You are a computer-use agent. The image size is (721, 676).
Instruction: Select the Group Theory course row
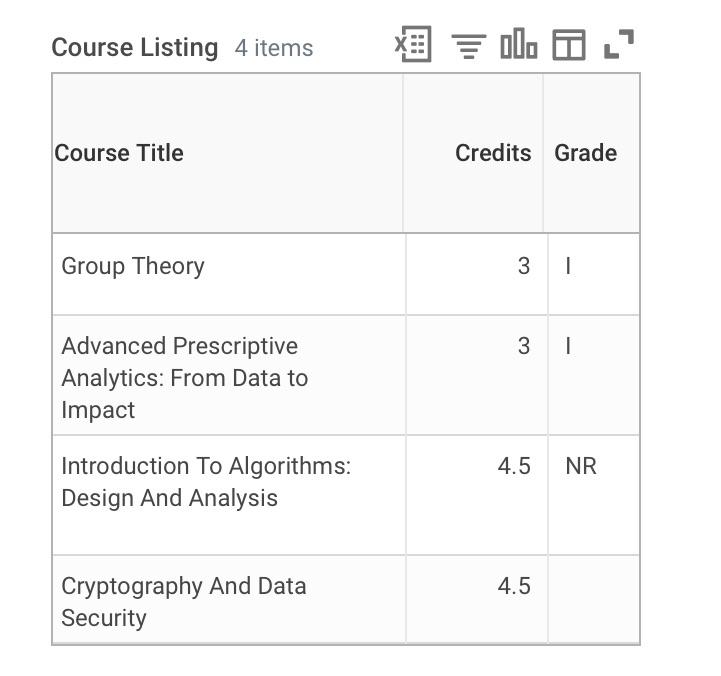click(x=133, y=266)
